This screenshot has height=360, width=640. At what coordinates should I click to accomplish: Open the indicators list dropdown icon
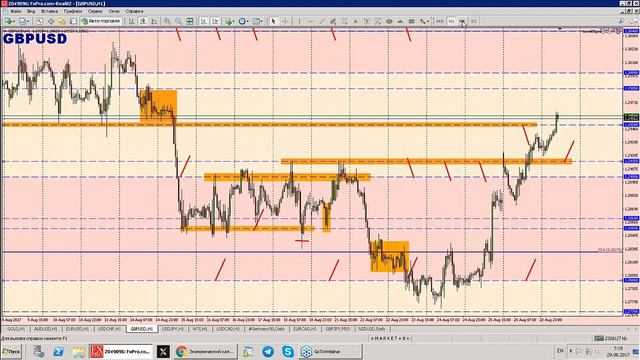coord(229,21)
